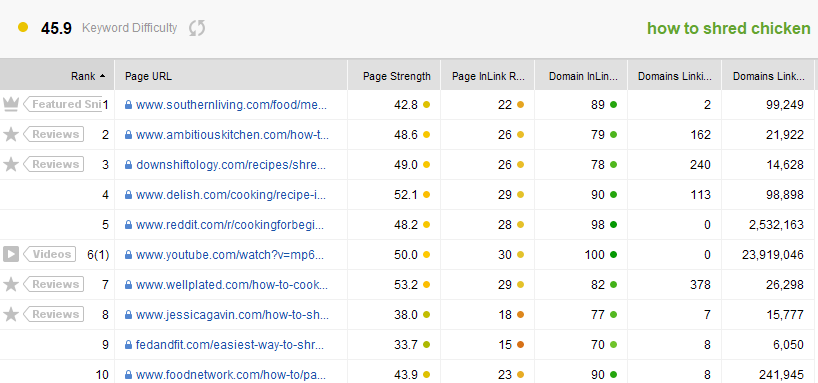Click the star icon for jessicagavin row
Screen dimensions: 818x383
[10, 315]
